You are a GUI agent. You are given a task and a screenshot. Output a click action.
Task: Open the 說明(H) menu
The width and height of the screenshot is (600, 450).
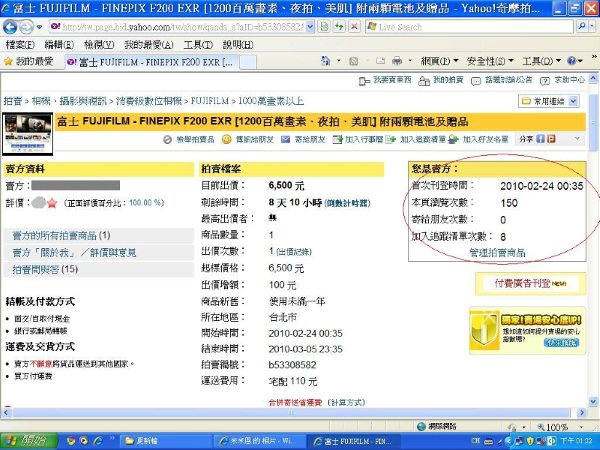[x=238, y=45]
